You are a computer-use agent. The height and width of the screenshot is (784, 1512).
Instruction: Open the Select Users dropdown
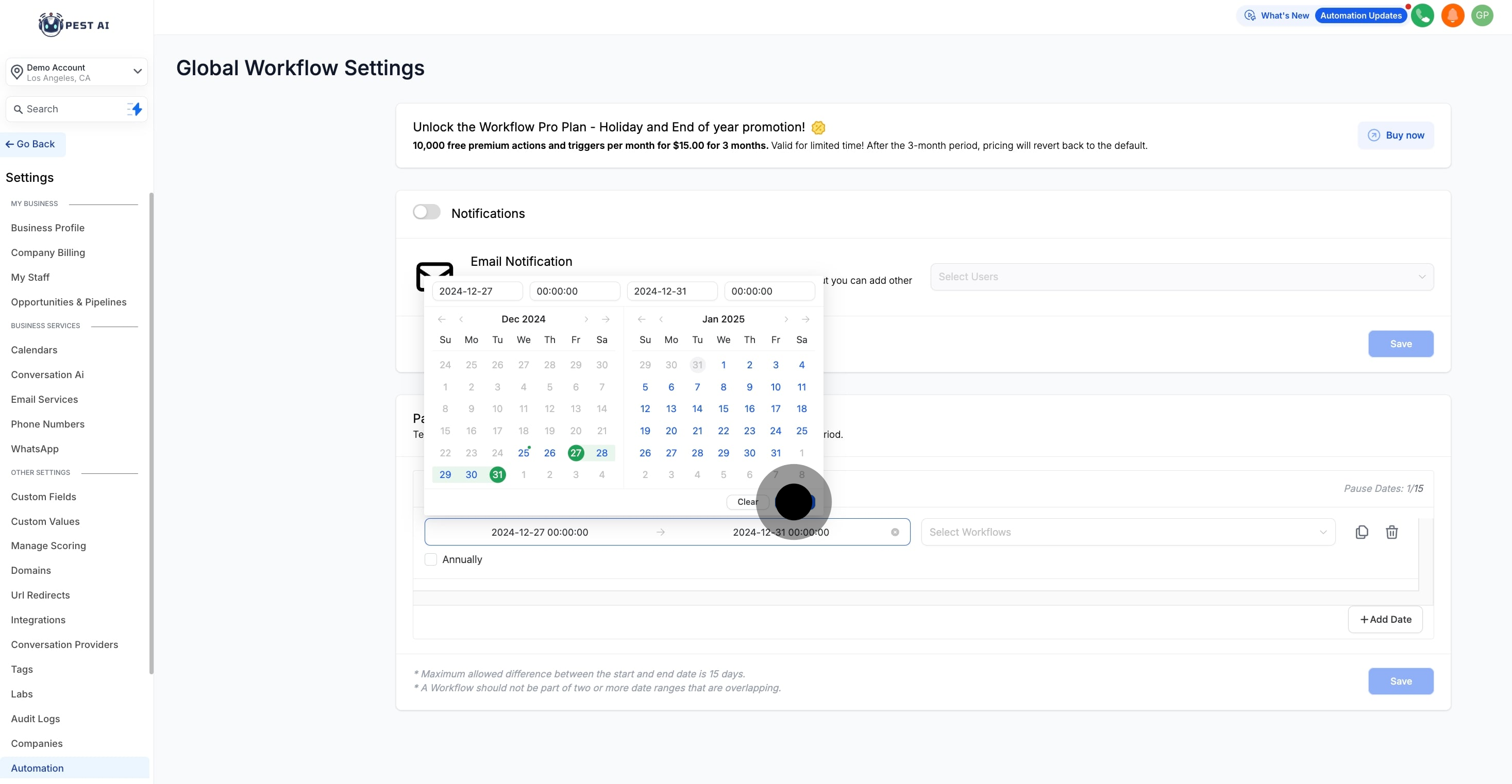tap(1181, 277)
